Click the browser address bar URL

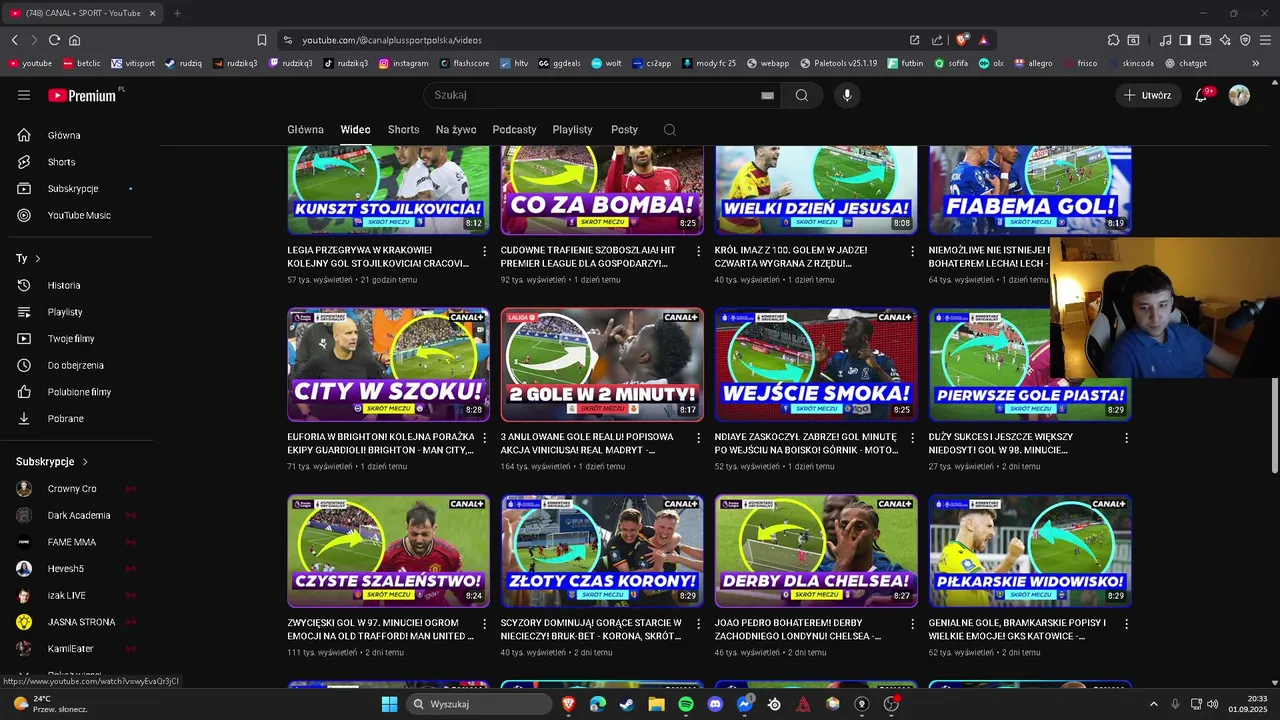[392, 40]
